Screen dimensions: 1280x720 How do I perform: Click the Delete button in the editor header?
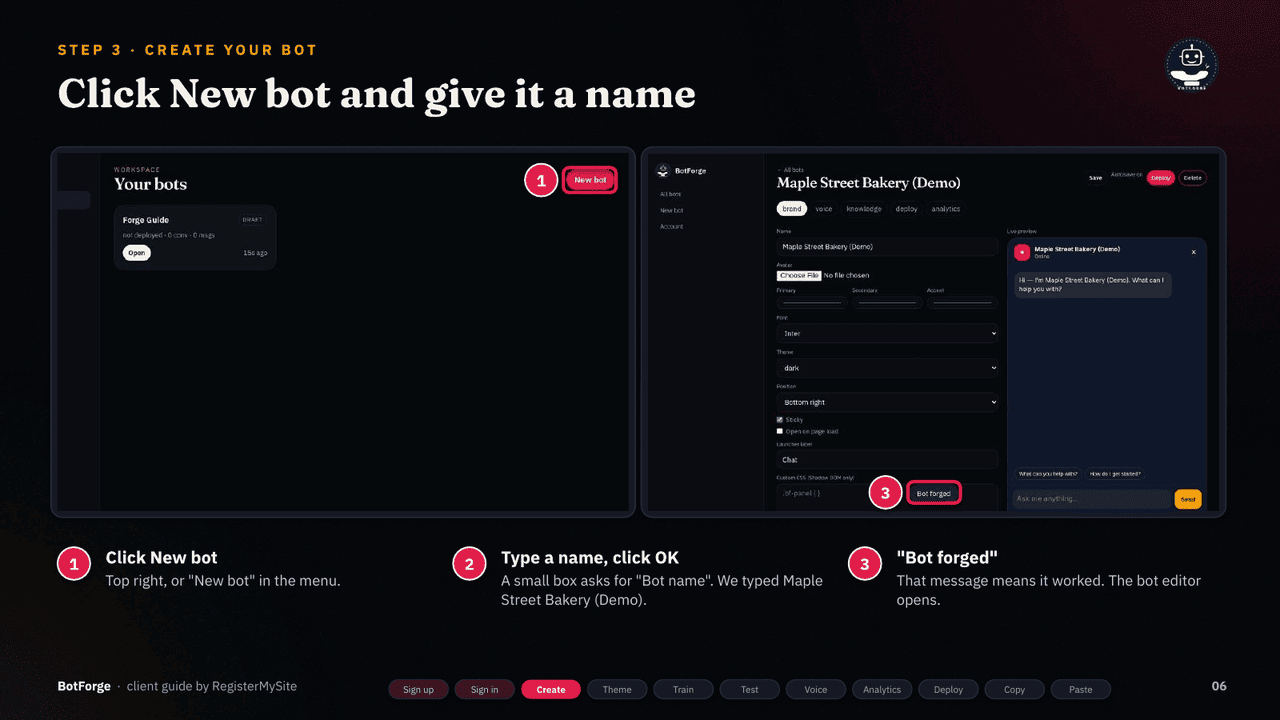click(1192, 178)
